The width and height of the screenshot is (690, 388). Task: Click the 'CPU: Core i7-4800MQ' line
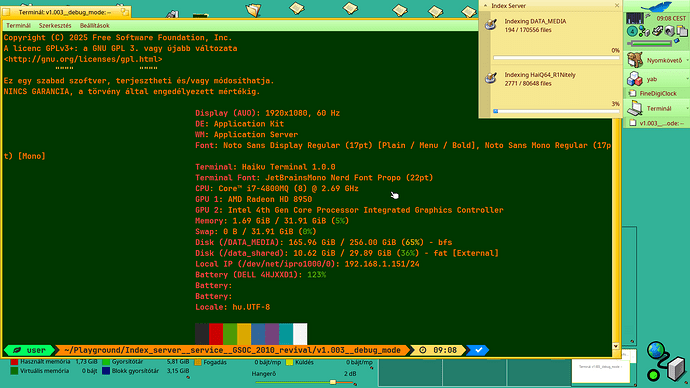[277, 188]
